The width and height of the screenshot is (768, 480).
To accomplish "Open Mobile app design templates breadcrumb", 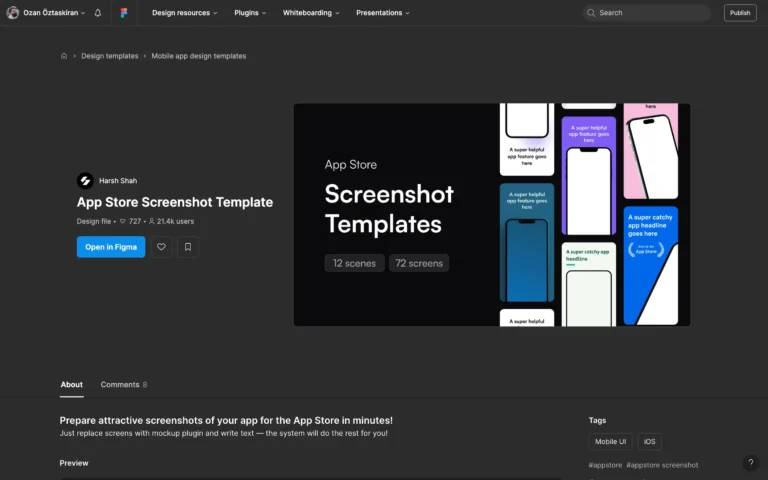I will click(x=198, y=56).
